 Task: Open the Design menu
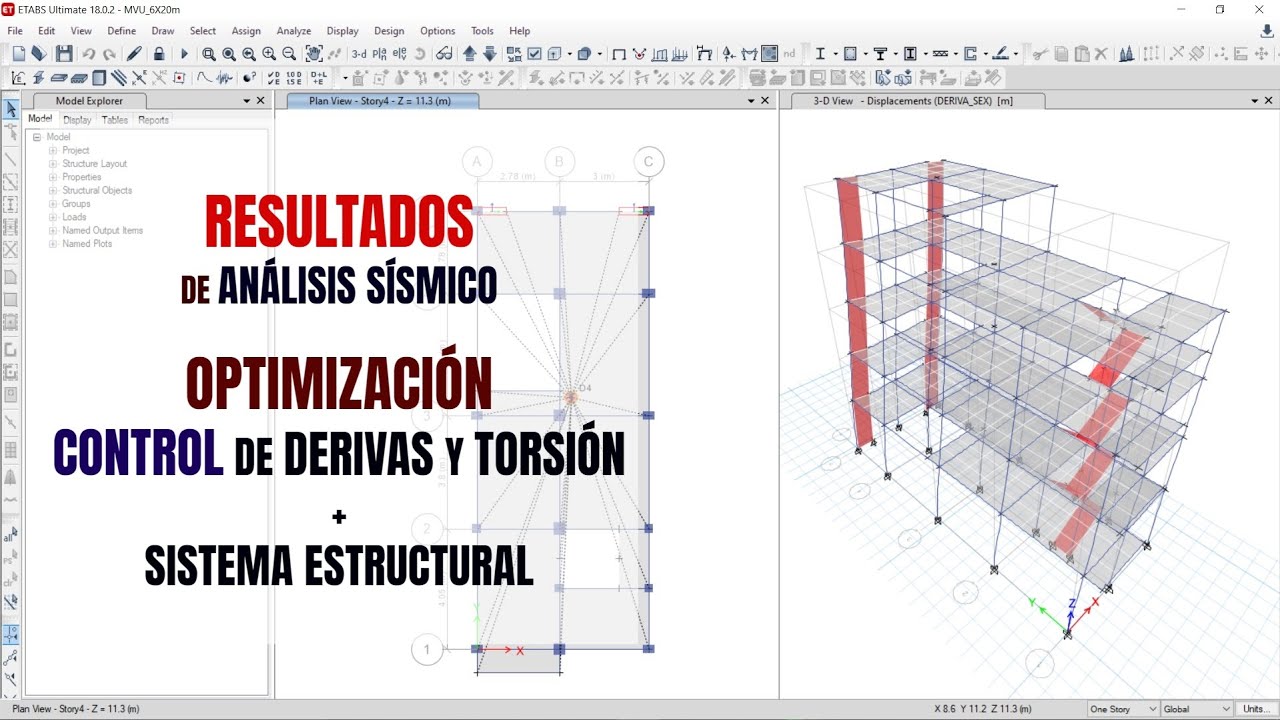tap(389, 31)
